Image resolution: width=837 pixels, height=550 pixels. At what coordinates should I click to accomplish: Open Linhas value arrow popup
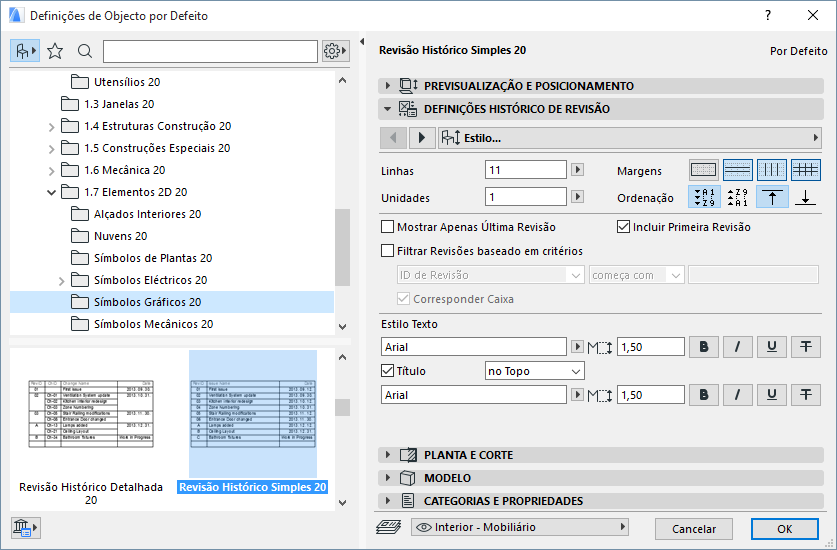(577, 170)
